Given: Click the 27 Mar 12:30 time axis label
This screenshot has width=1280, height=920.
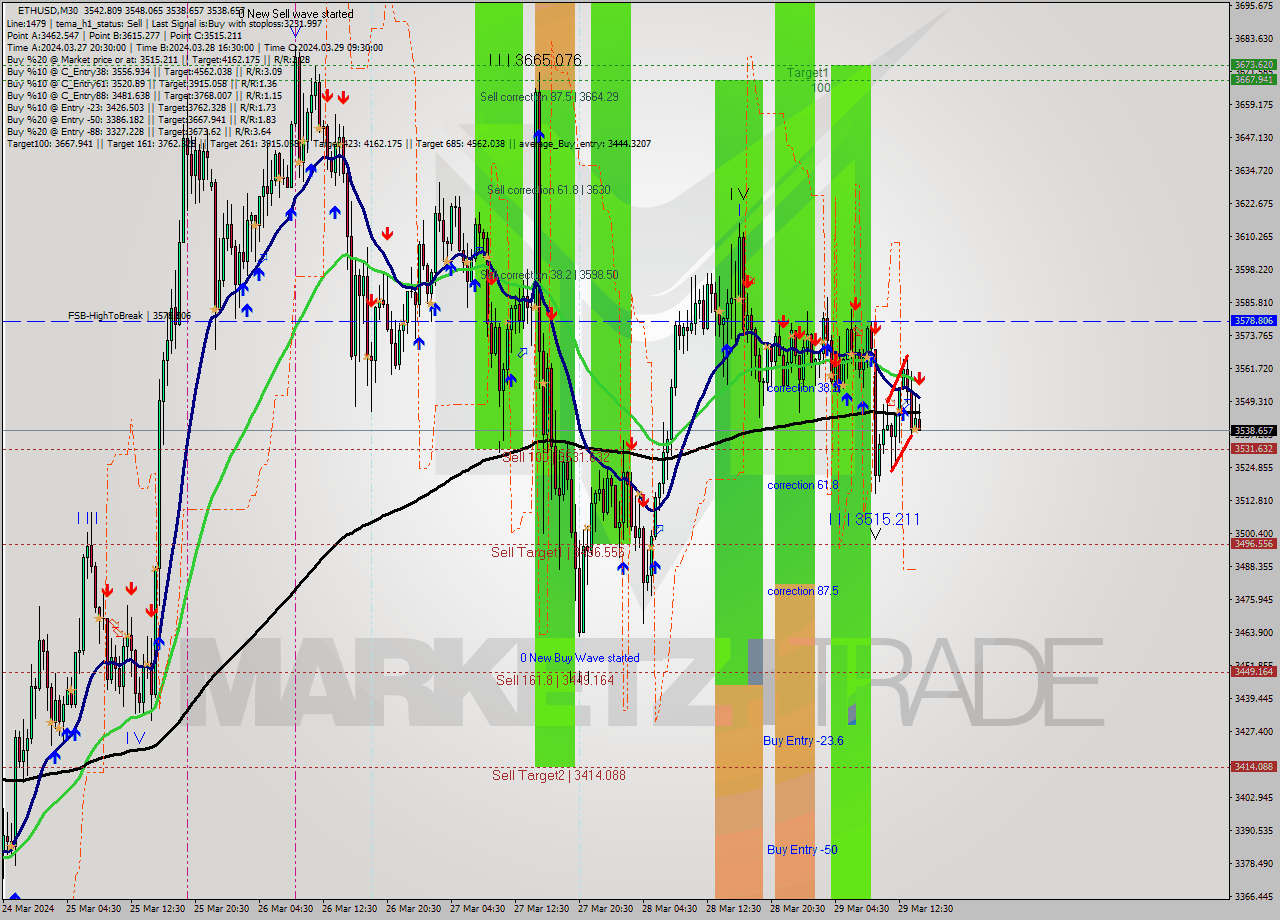Looking at the screenshot, I should [x=542, y=909].
